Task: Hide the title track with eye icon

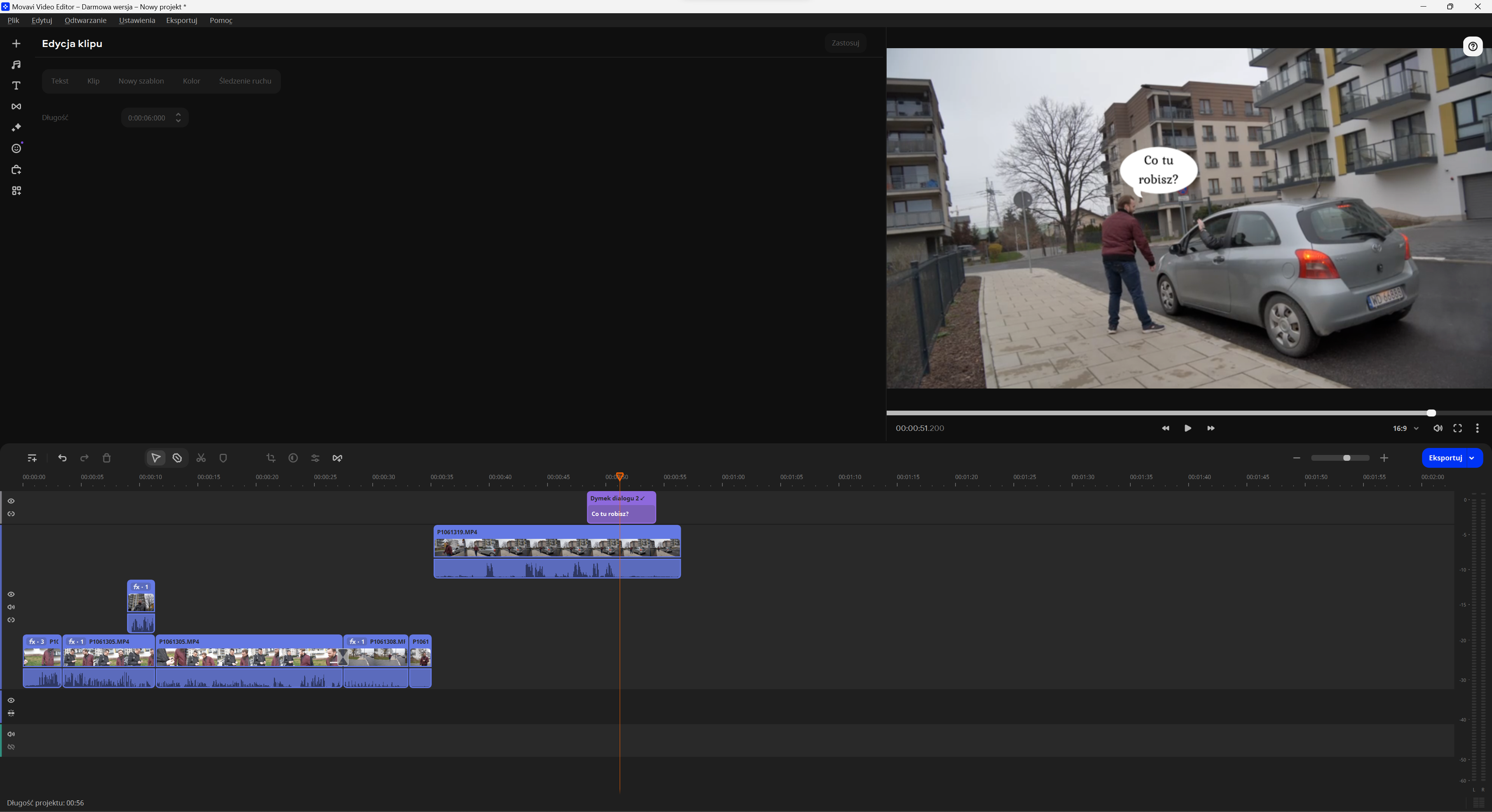Action: point(11,501)
